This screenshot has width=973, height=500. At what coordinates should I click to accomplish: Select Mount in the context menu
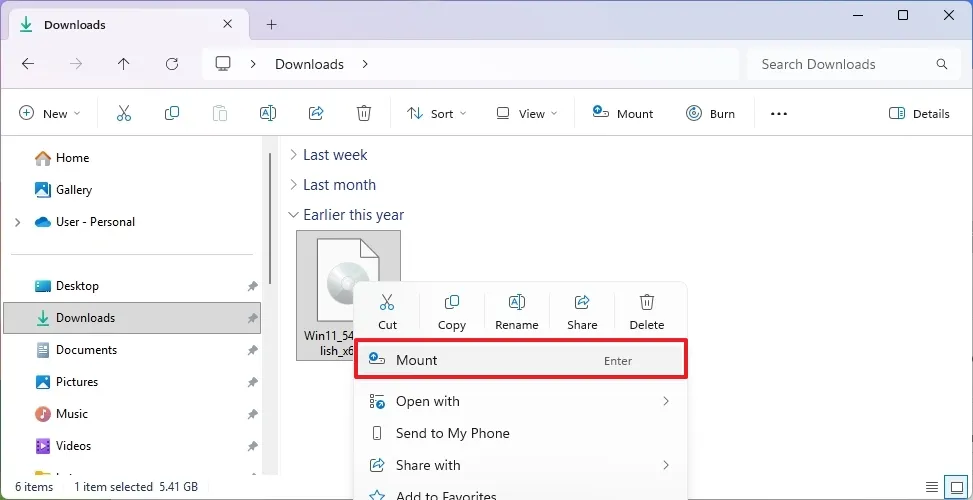520,360
